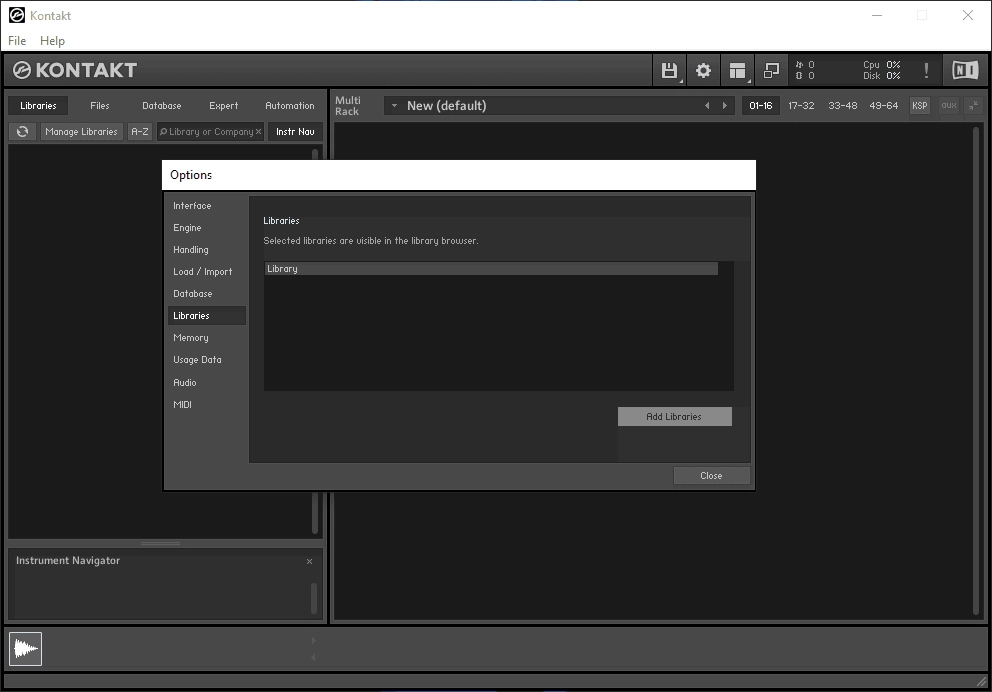Toggle minimize all instruments rack icon
992x692 pixels.
click(x=973, y=106)
